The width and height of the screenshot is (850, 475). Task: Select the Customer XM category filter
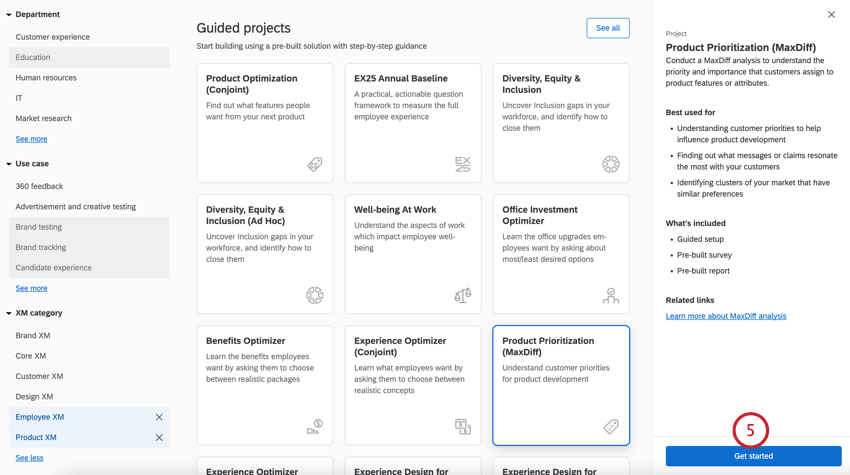coord(39,376)
